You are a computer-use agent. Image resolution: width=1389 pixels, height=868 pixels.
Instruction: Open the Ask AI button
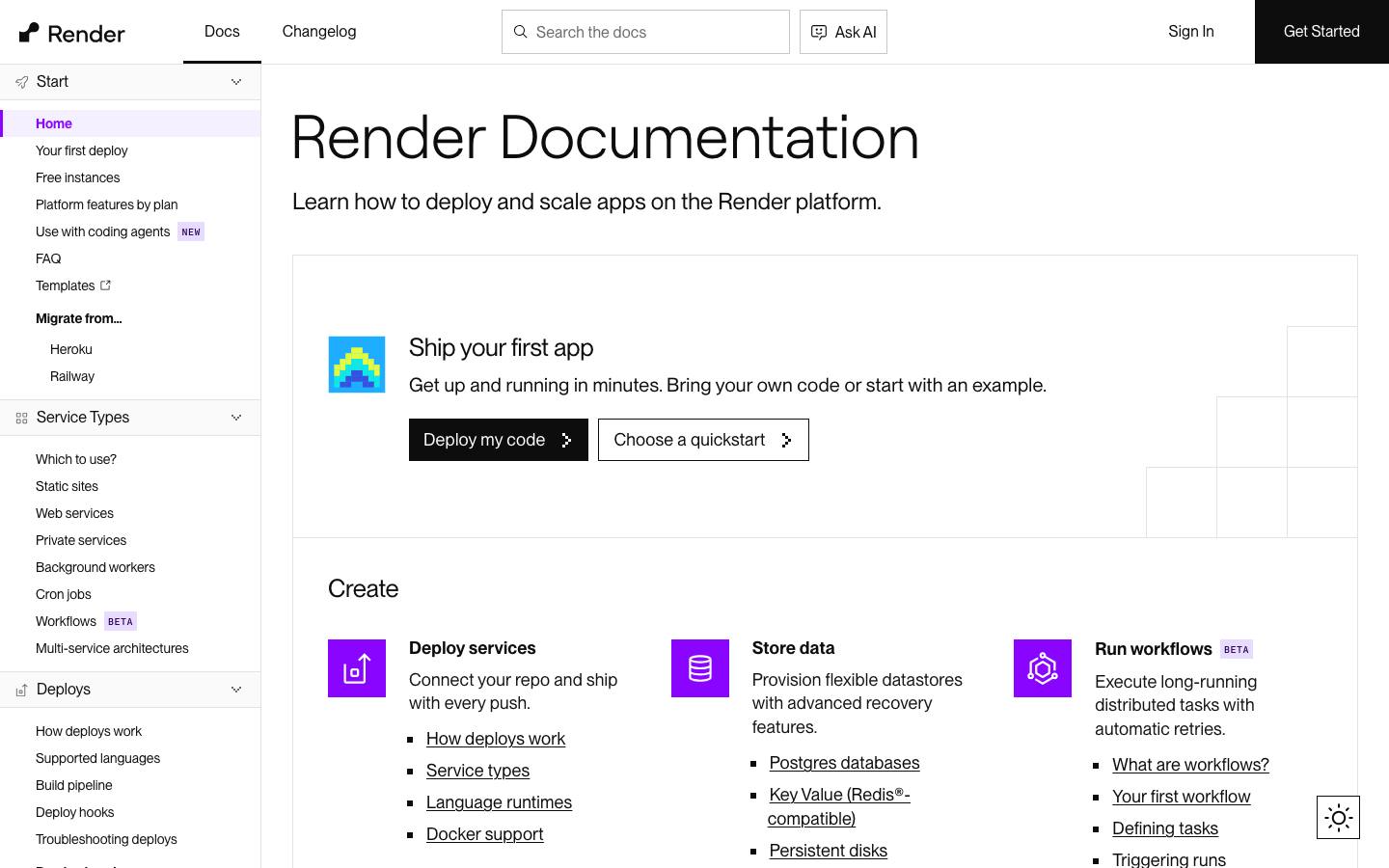click(x=843, y=32)
